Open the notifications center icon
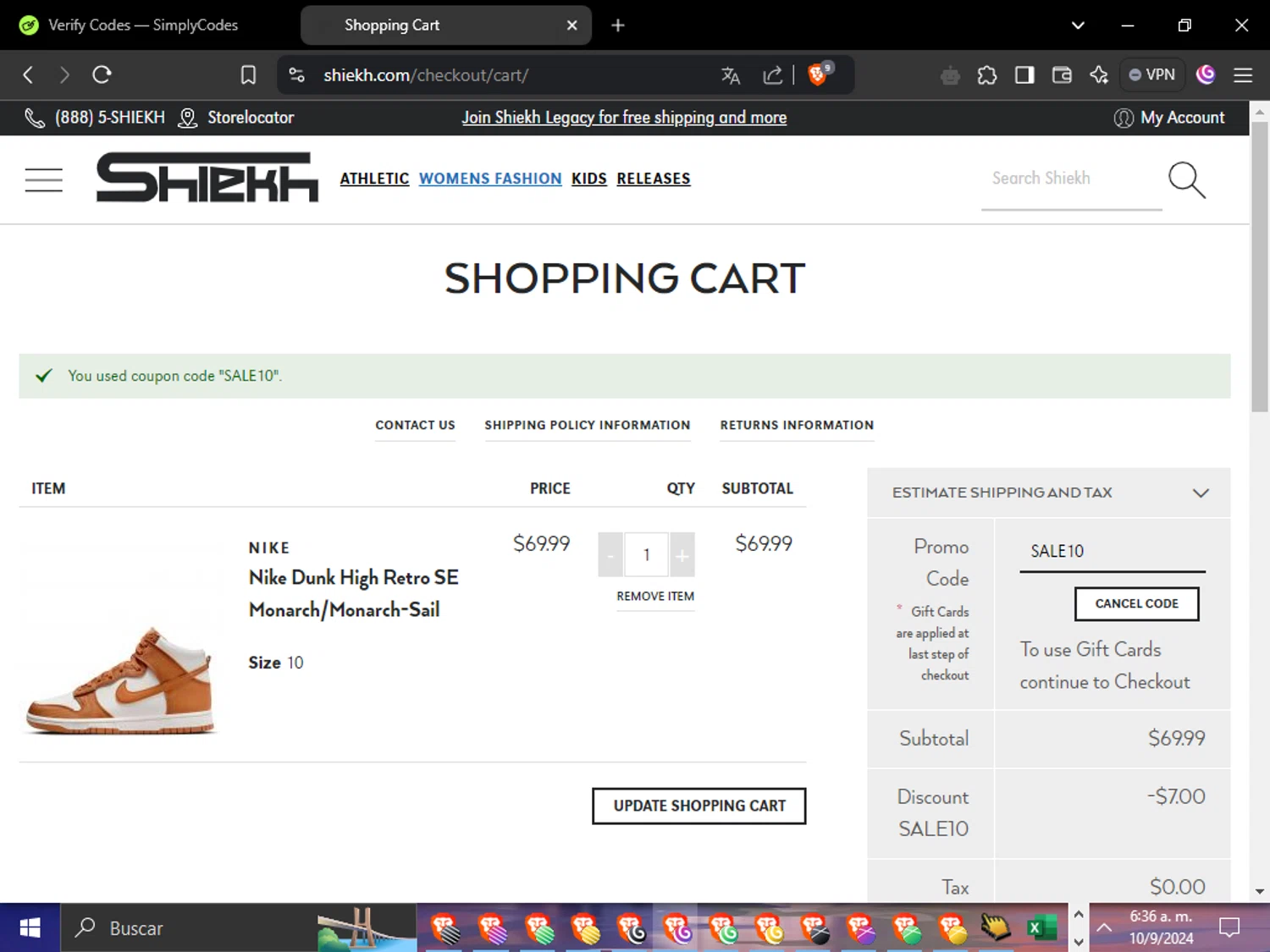Viewport: 1270px width, 952px height. click(x=1229, y=928)
